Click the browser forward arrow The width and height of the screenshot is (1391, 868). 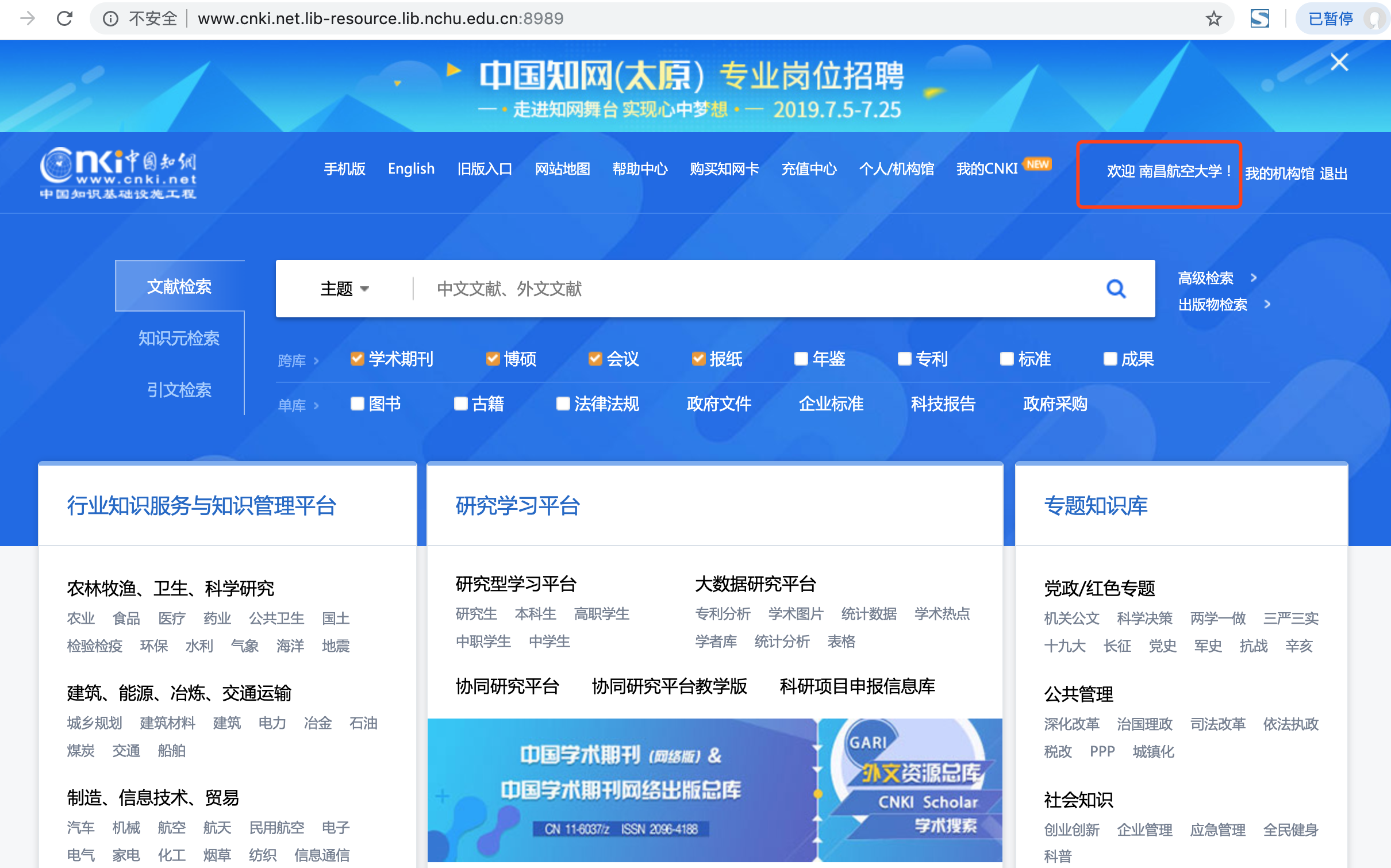tap(27, 18)
